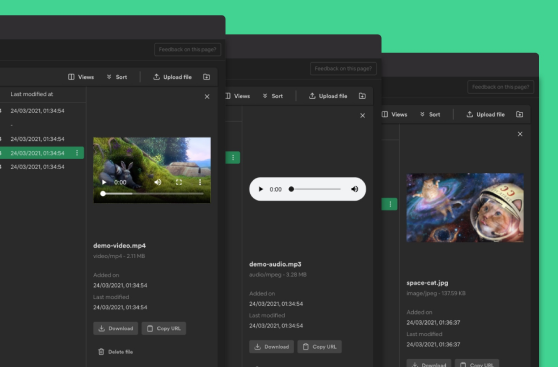Play the demo-audio.mp3 audio player

tap(260, 189)
